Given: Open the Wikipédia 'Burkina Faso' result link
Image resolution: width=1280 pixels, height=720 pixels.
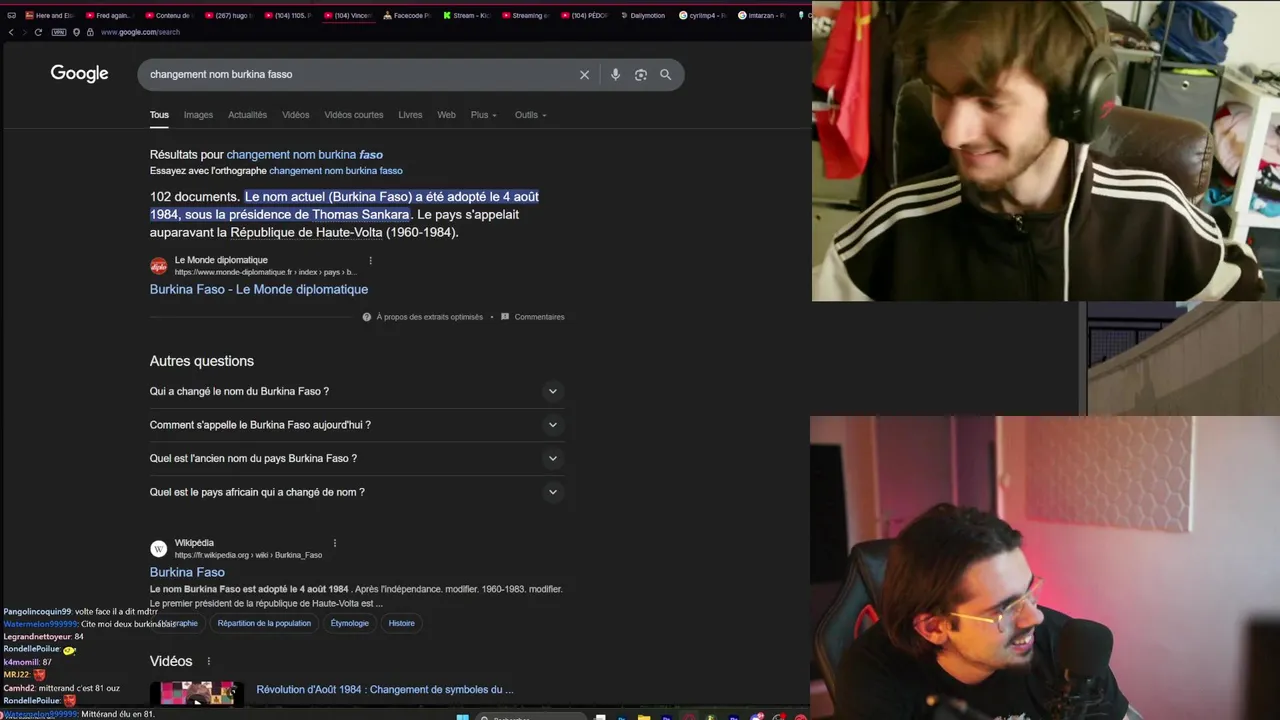Looking at the screenshot, I should coord(187,572).
